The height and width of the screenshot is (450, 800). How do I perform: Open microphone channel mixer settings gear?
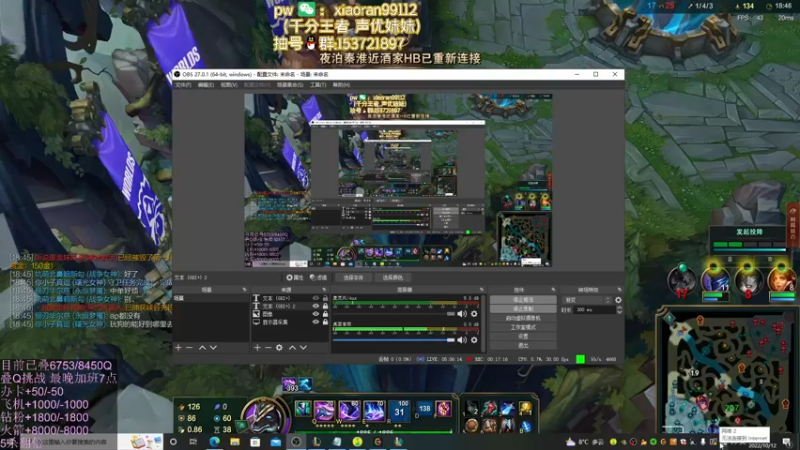(x=474, y=314)
